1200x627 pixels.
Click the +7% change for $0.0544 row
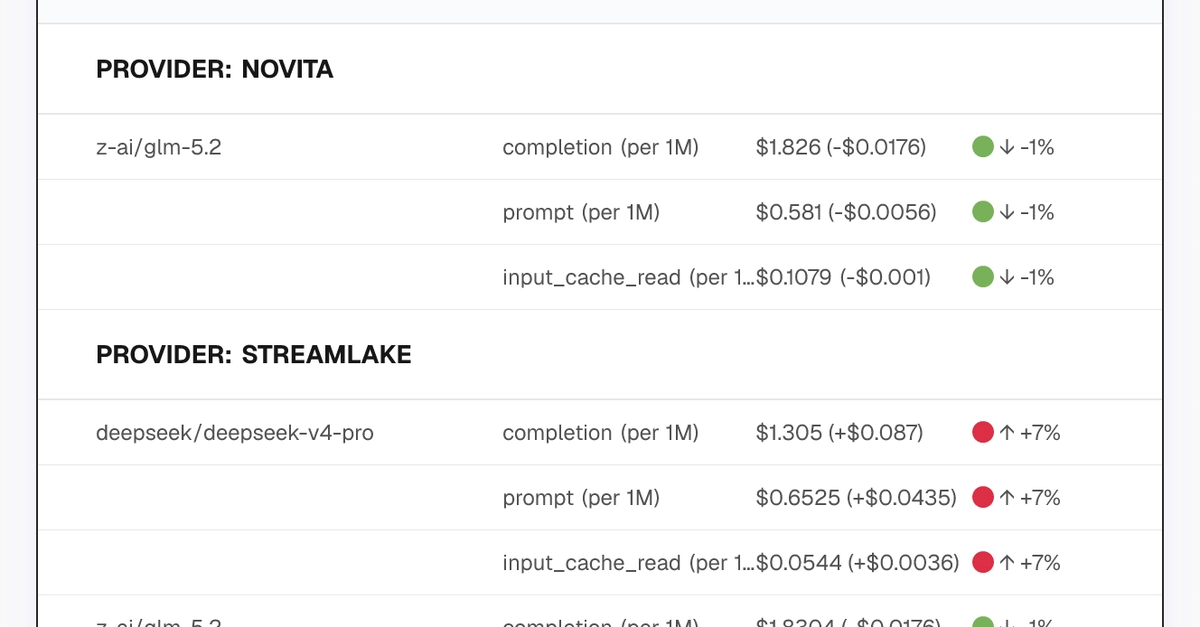[x=1040, y=563]
